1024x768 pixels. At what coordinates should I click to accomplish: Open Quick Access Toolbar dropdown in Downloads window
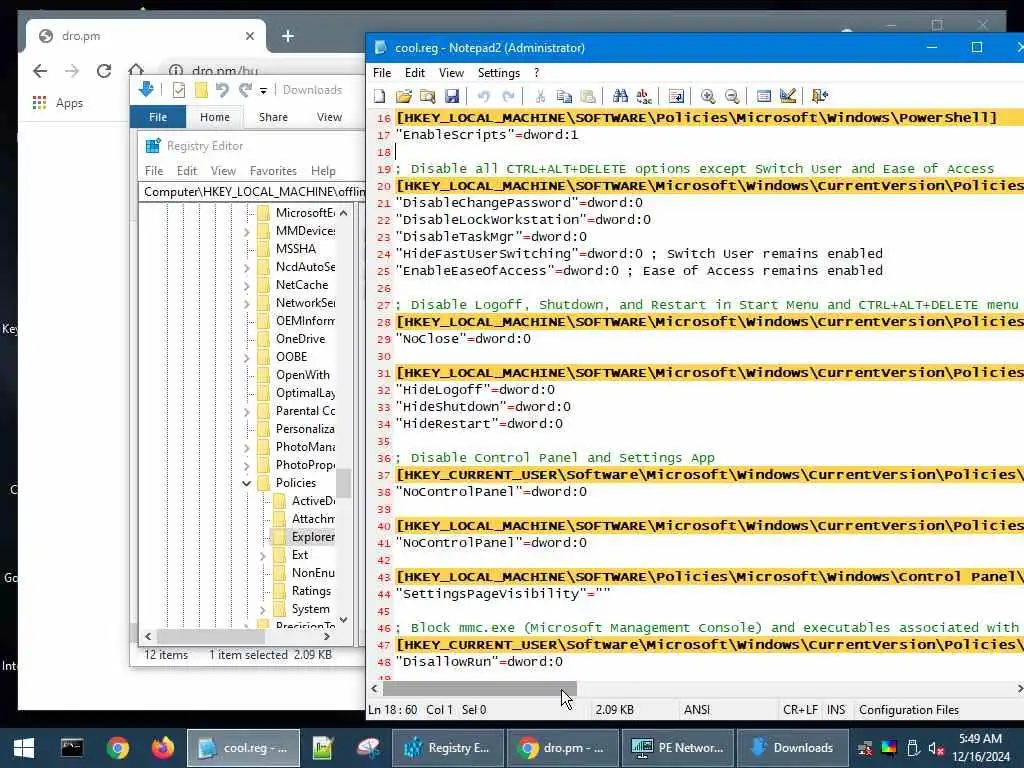point(263,91)
